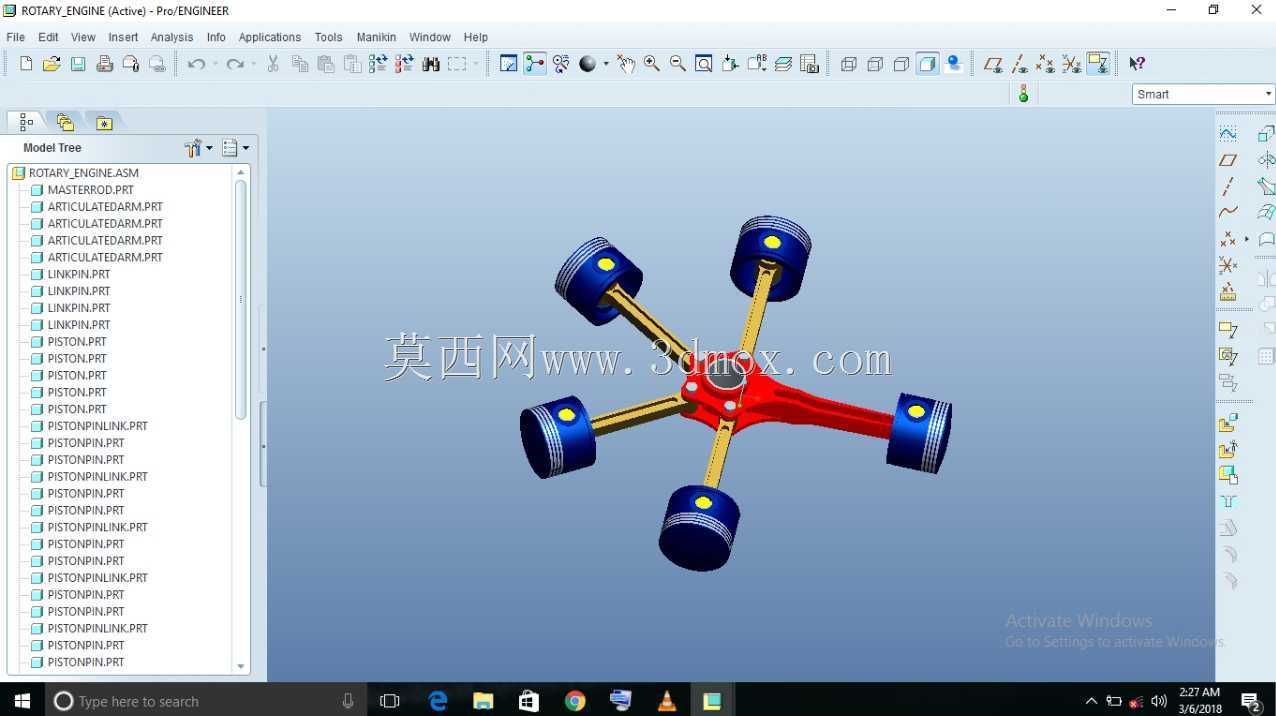This screenshot has width=1276, height=716.
Task: Click the Hole tool icon
Action: (x=1228, y=501)
